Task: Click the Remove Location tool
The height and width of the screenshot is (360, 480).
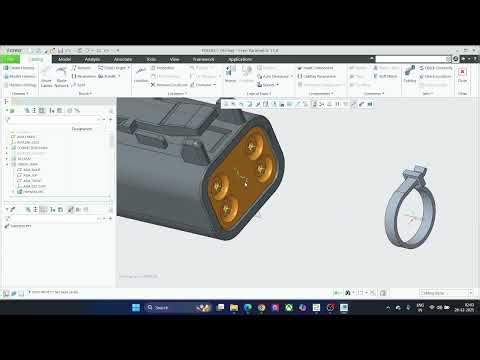Action: (169, 85)
